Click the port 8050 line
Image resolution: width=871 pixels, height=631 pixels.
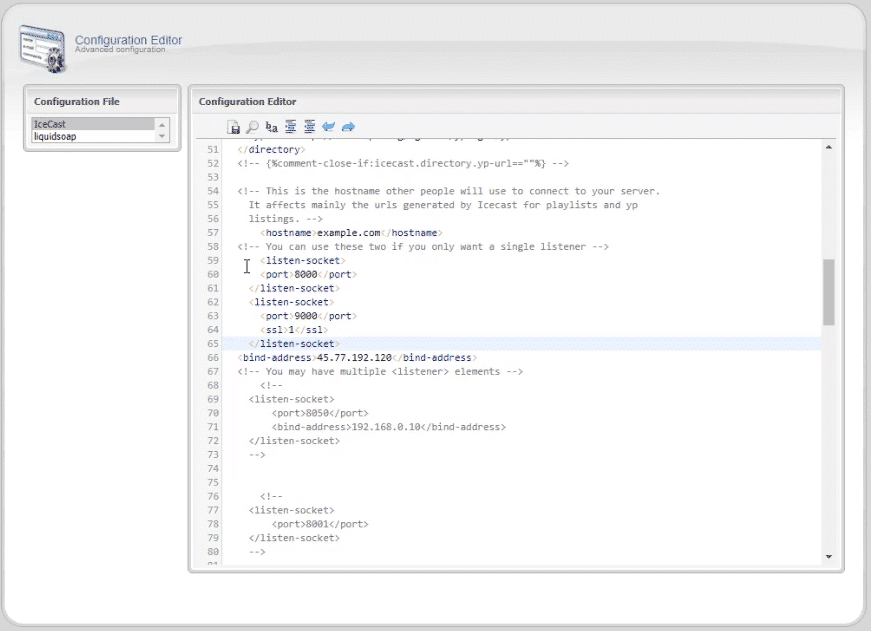320,413
